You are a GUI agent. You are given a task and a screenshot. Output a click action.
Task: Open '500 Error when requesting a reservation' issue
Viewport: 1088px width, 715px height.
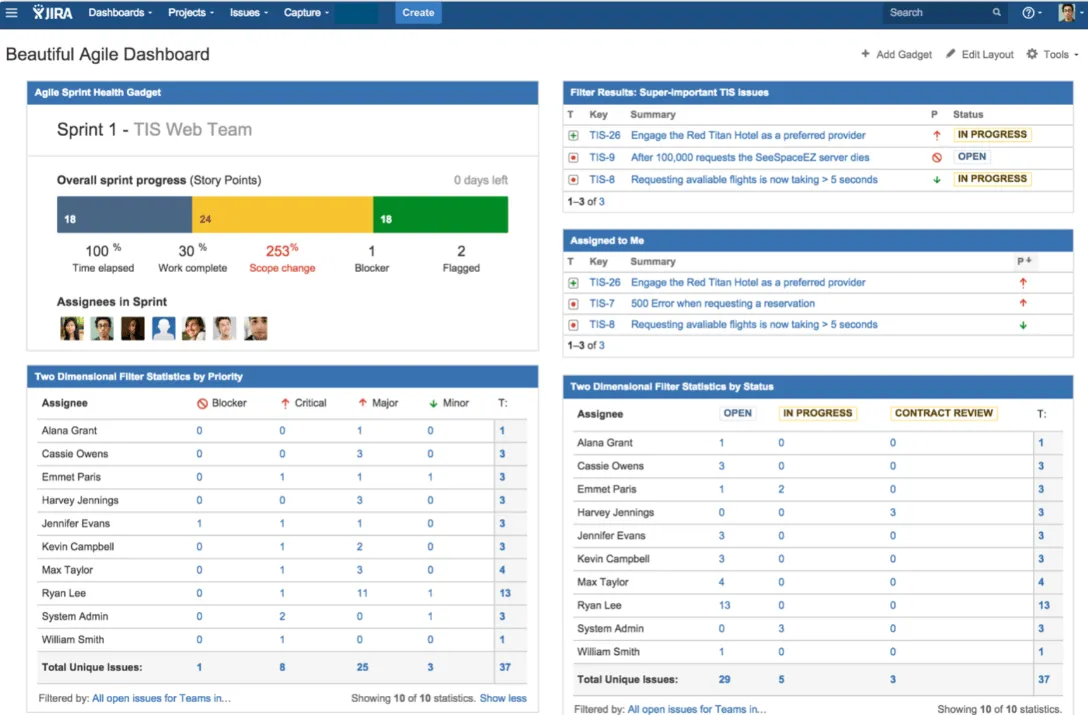click(722, 304)
